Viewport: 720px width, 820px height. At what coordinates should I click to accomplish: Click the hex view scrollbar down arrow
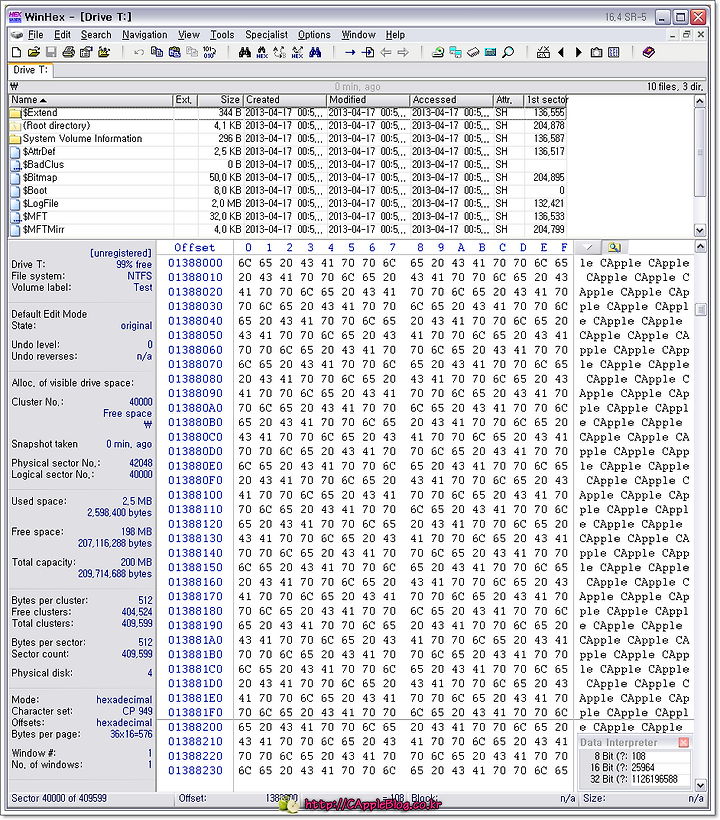pyautogui.click(x=700, y=785)
